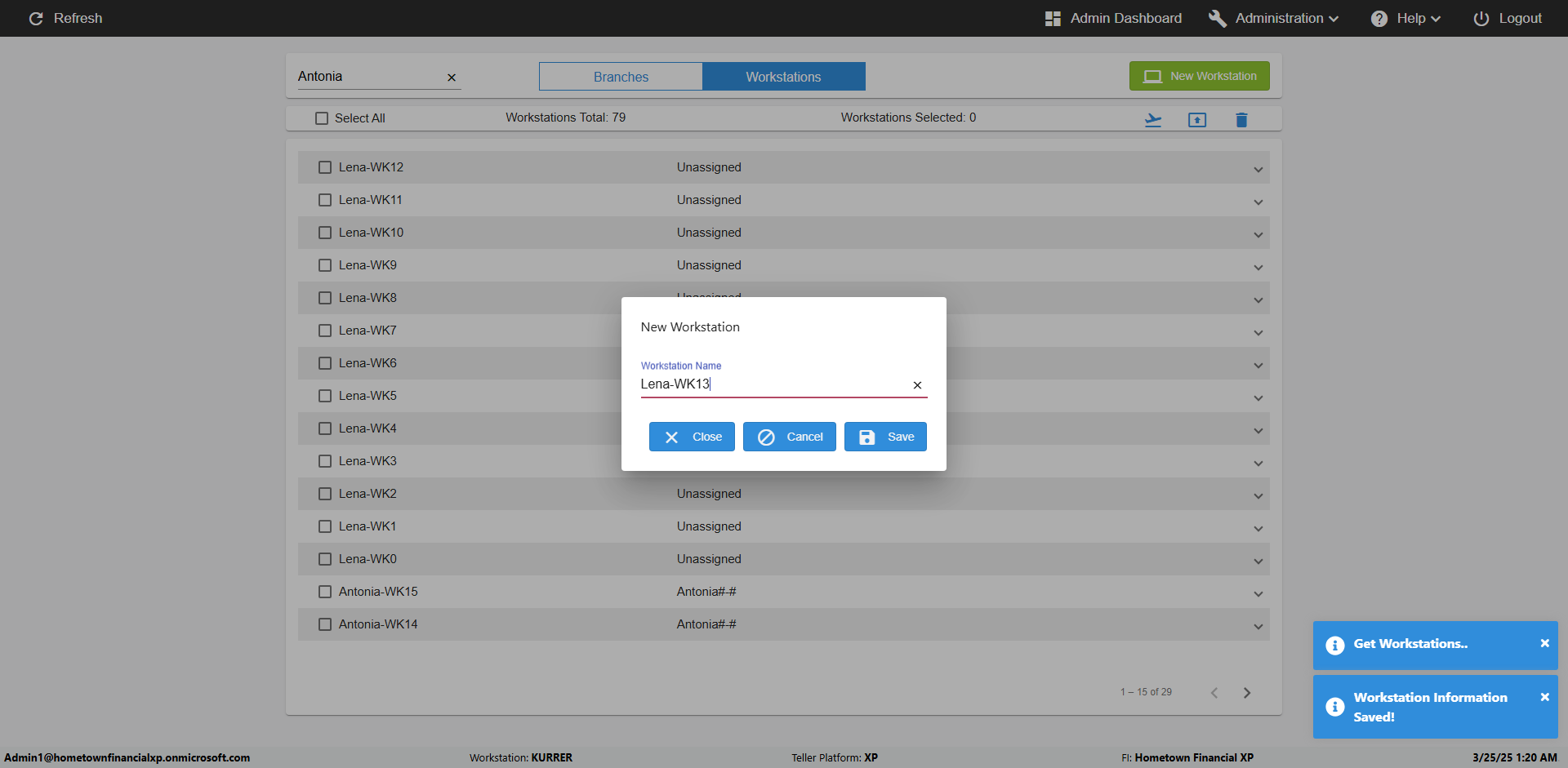The height and width of the screenshot is (768, 1568).
Task: Expand the Lena-WK1 row chevron
Action: [1258, 529]
